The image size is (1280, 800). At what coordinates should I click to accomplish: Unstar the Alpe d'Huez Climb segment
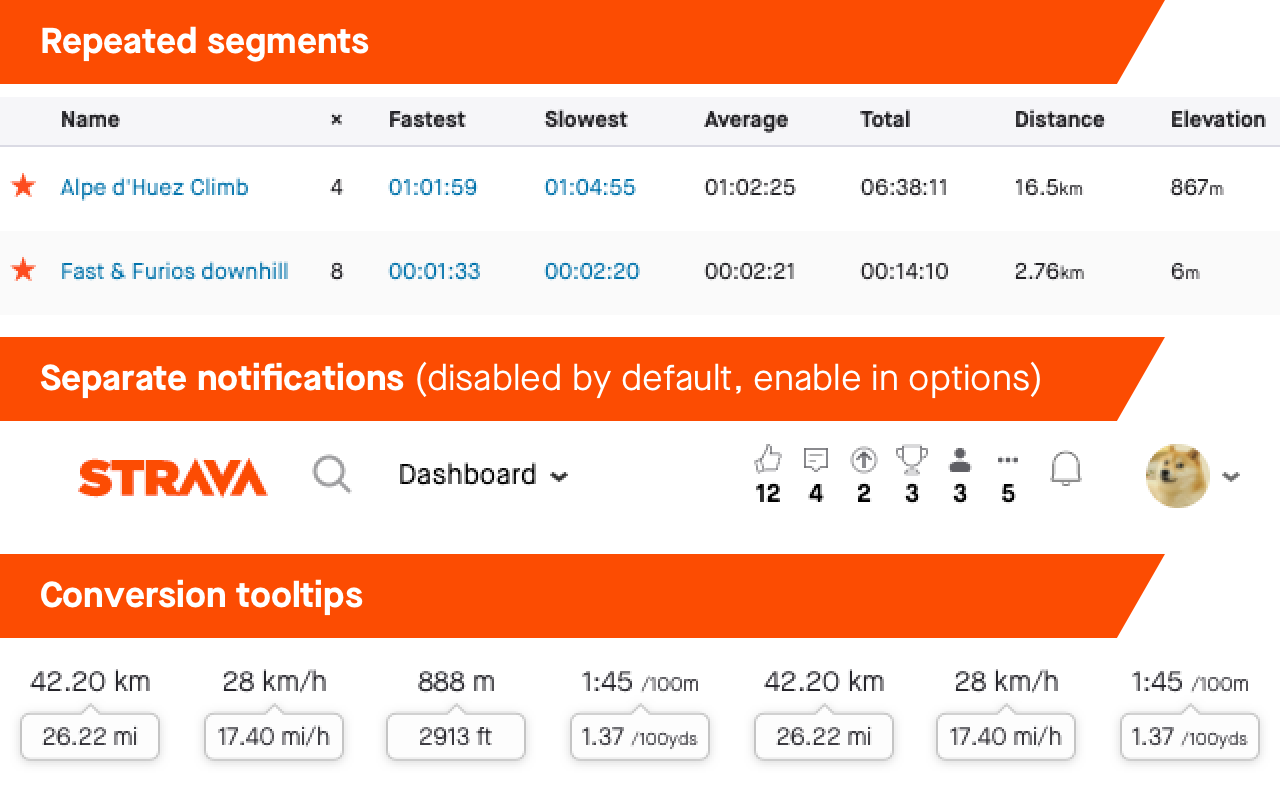coord(23,186)
